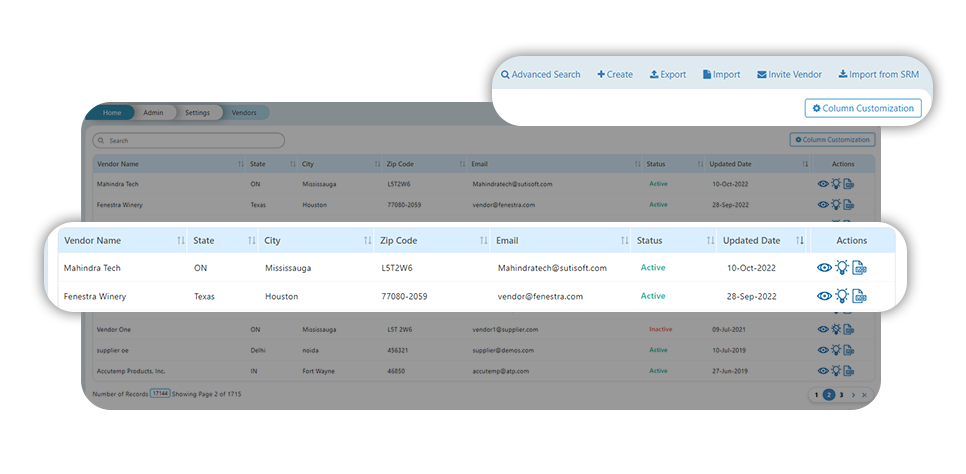Click the eye icon in enlarged Mahindra Tech row
The width and height of the screenshot is (966, 474).
[824, 268]
